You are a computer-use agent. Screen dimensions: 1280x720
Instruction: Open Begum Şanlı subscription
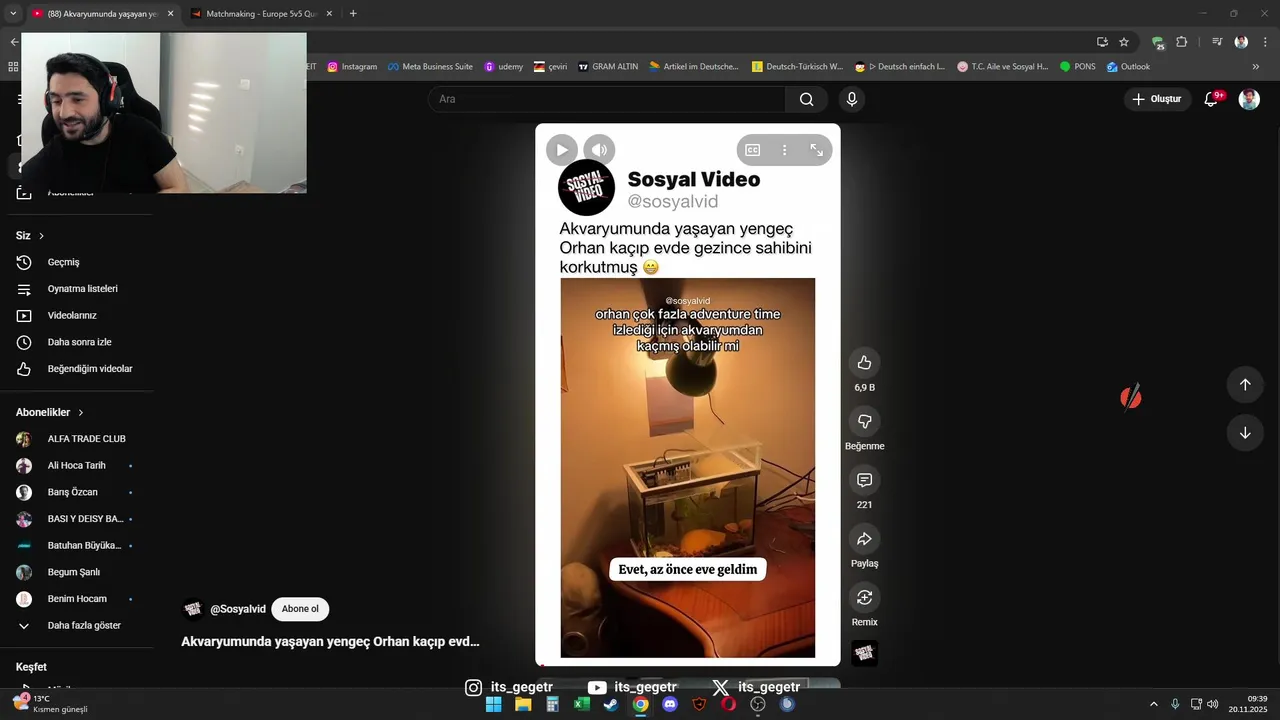click(x=76, y=572)
